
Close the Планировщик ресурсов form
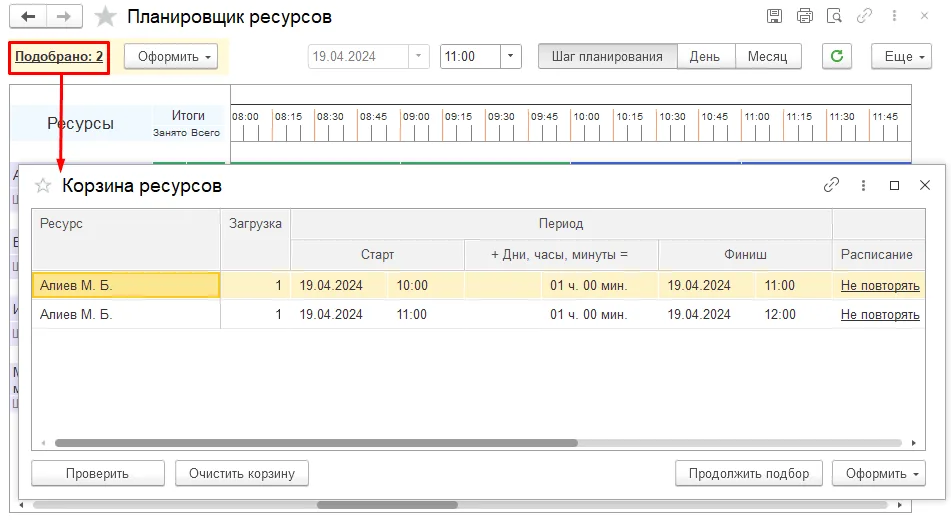coord(924,16)
